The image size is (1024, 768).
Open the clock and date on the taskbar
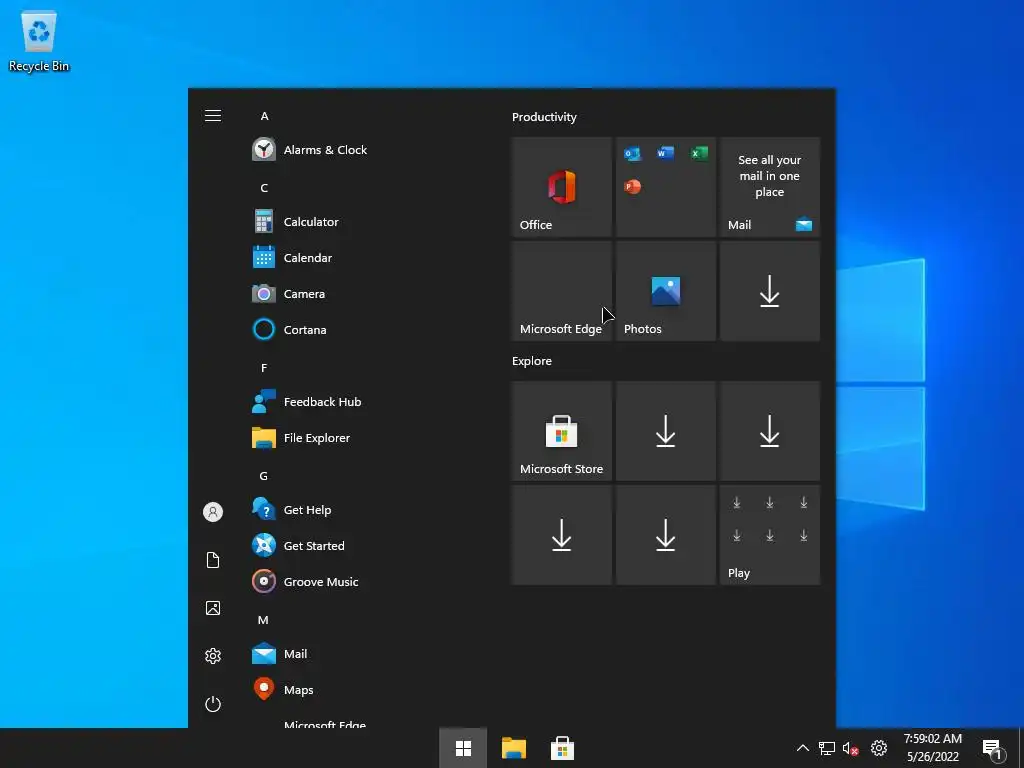(933, 748)
